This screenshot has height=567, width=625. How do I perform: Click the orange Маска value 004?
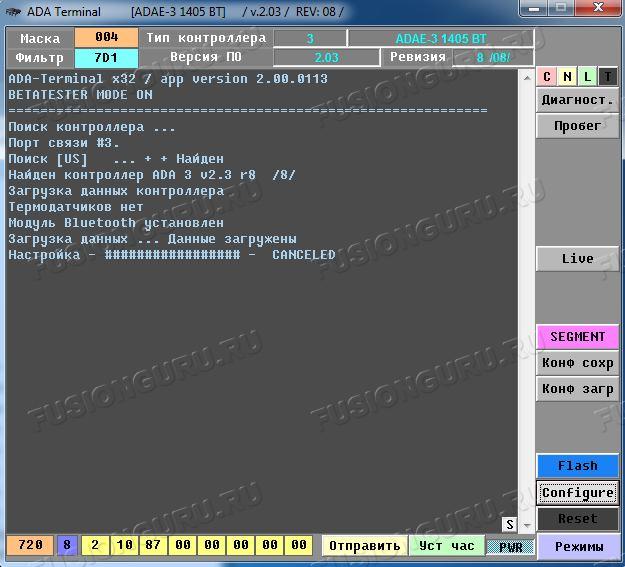point(106,37)
